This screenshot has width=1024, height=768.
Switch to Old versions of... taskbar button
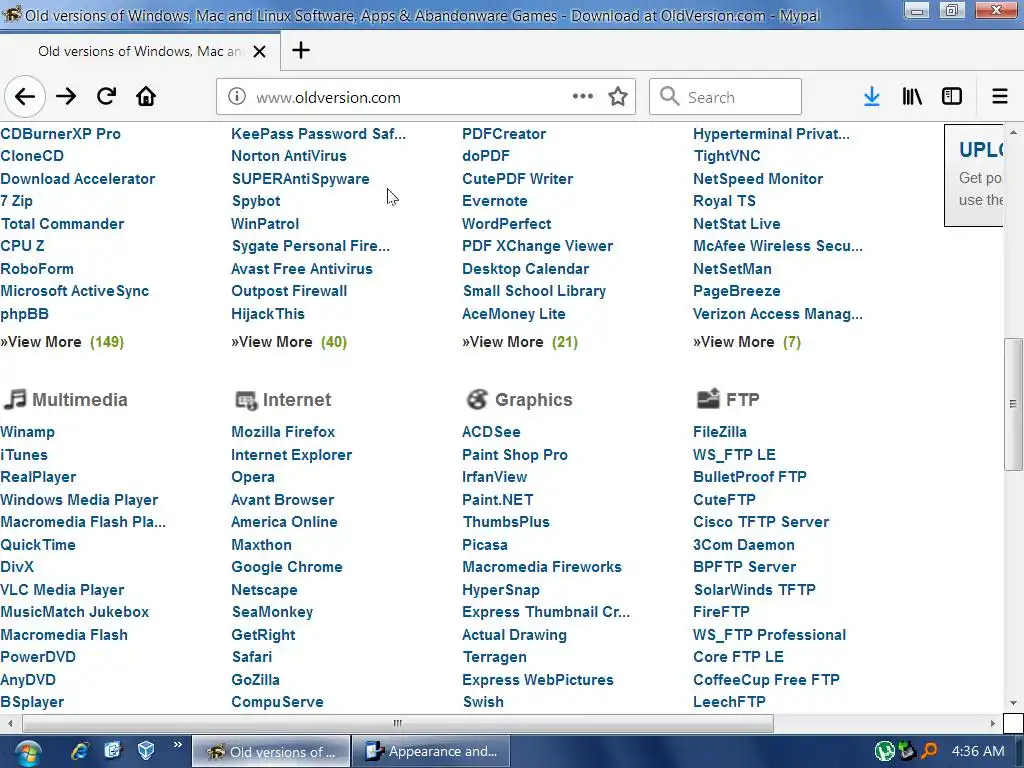coord(271,752)
